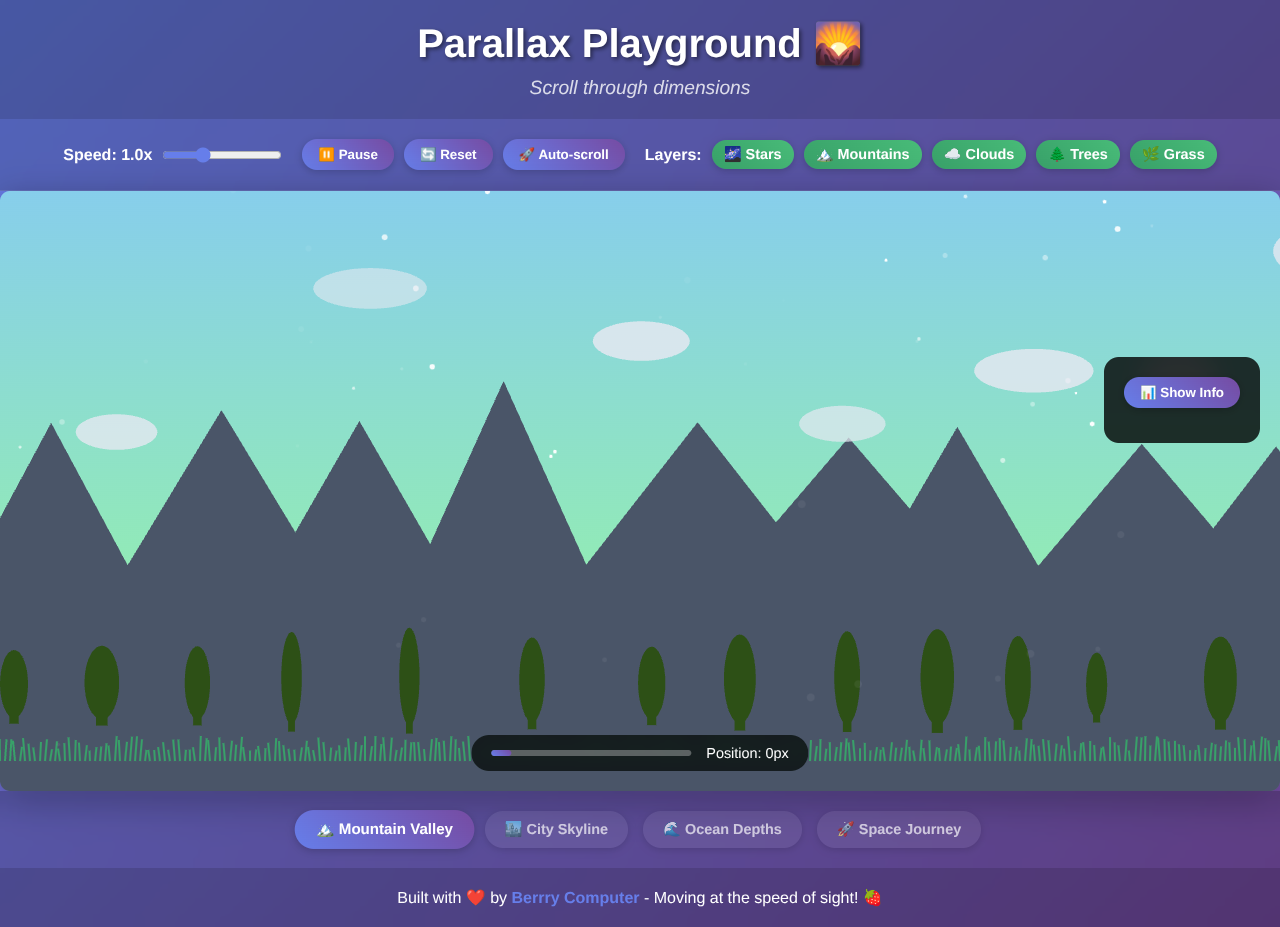This screenshot has height=927, width=1280.
Task: Select the Ocean Depths scene tab
Action: pyautogui.click(x=722, y=829)
